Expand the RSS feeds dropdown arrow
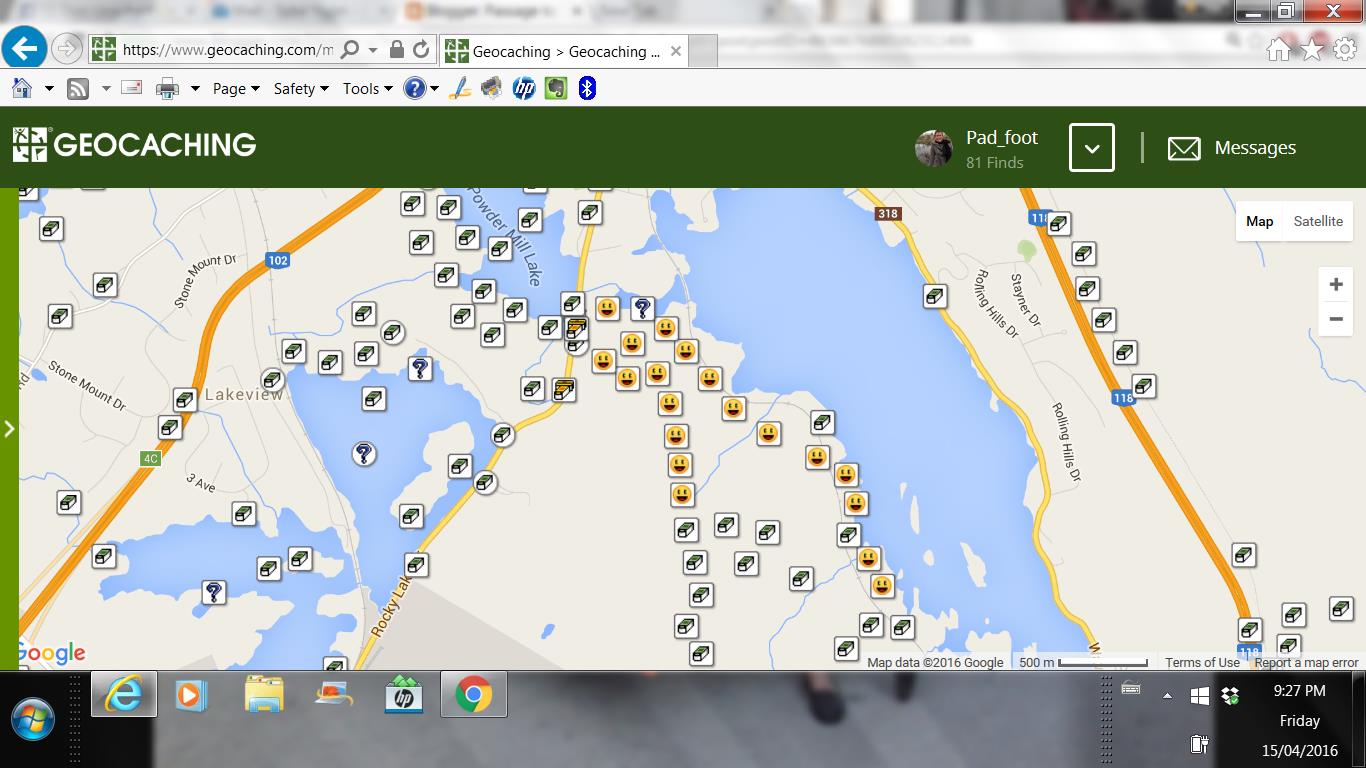Viewport: 1366px width, 768px height. point(105,89)
